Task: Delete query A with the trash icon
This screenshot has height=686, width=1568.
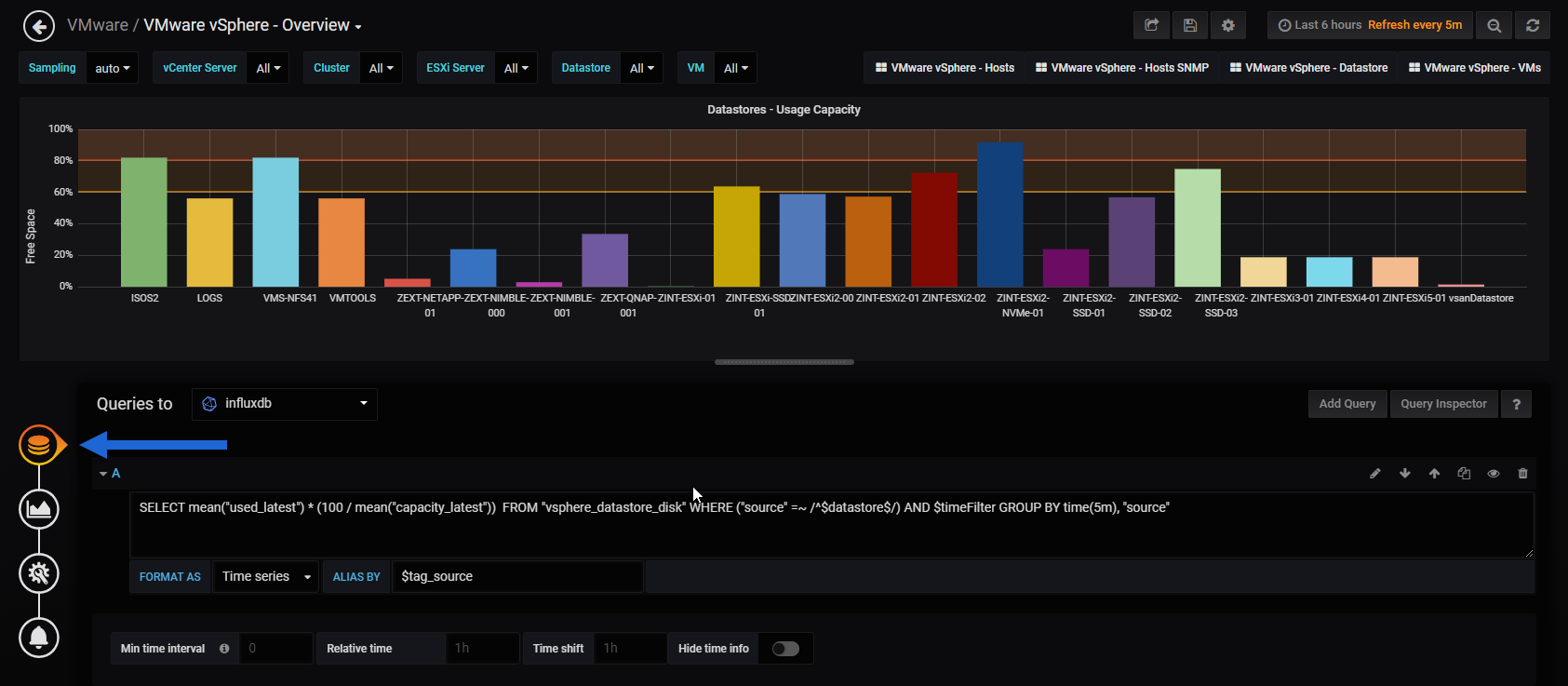Action: click(x=1523, y=474)
